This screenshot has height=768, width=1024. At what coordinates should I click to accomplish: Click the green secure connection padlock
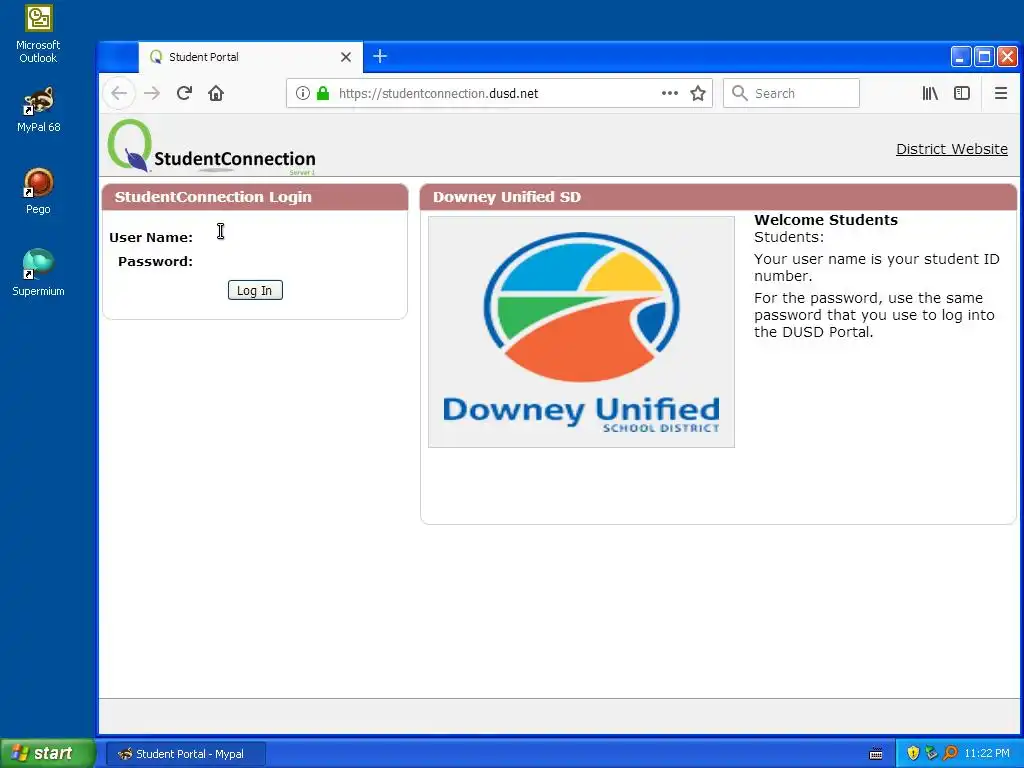coord(323,93)
